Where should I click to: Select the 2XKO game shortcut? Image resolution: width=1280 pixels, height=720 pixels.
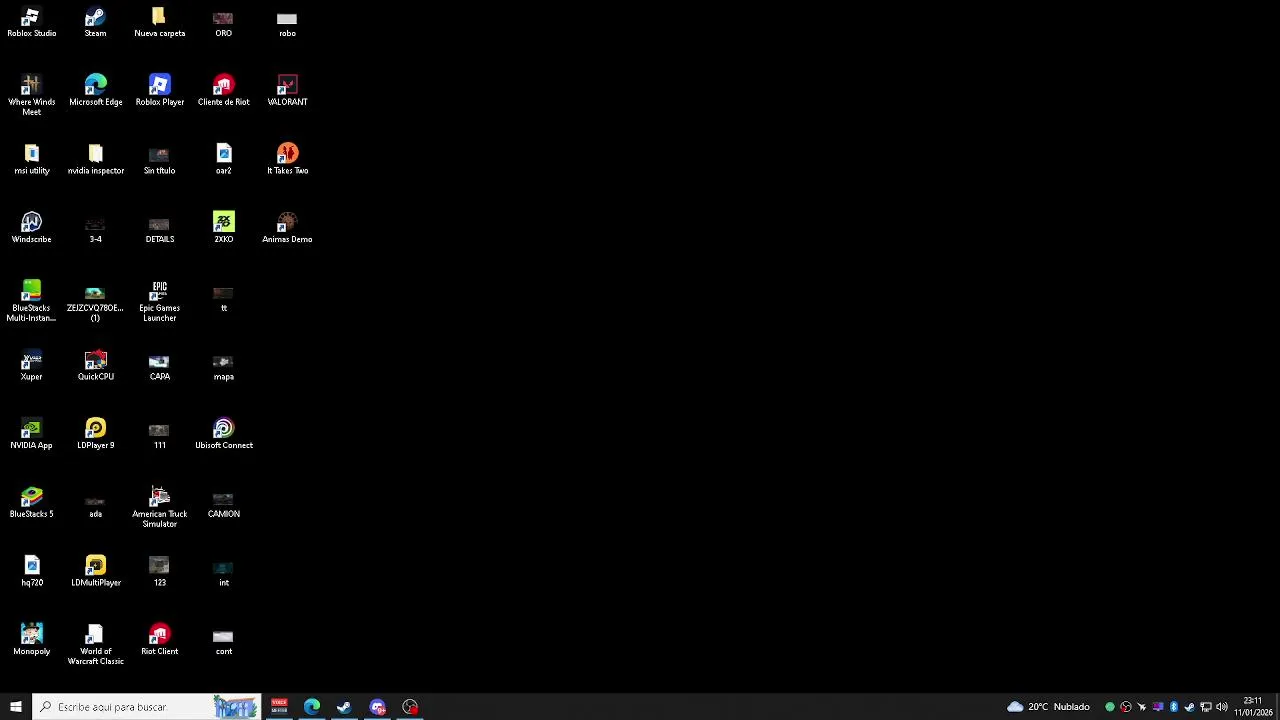[x=223, y=228]
